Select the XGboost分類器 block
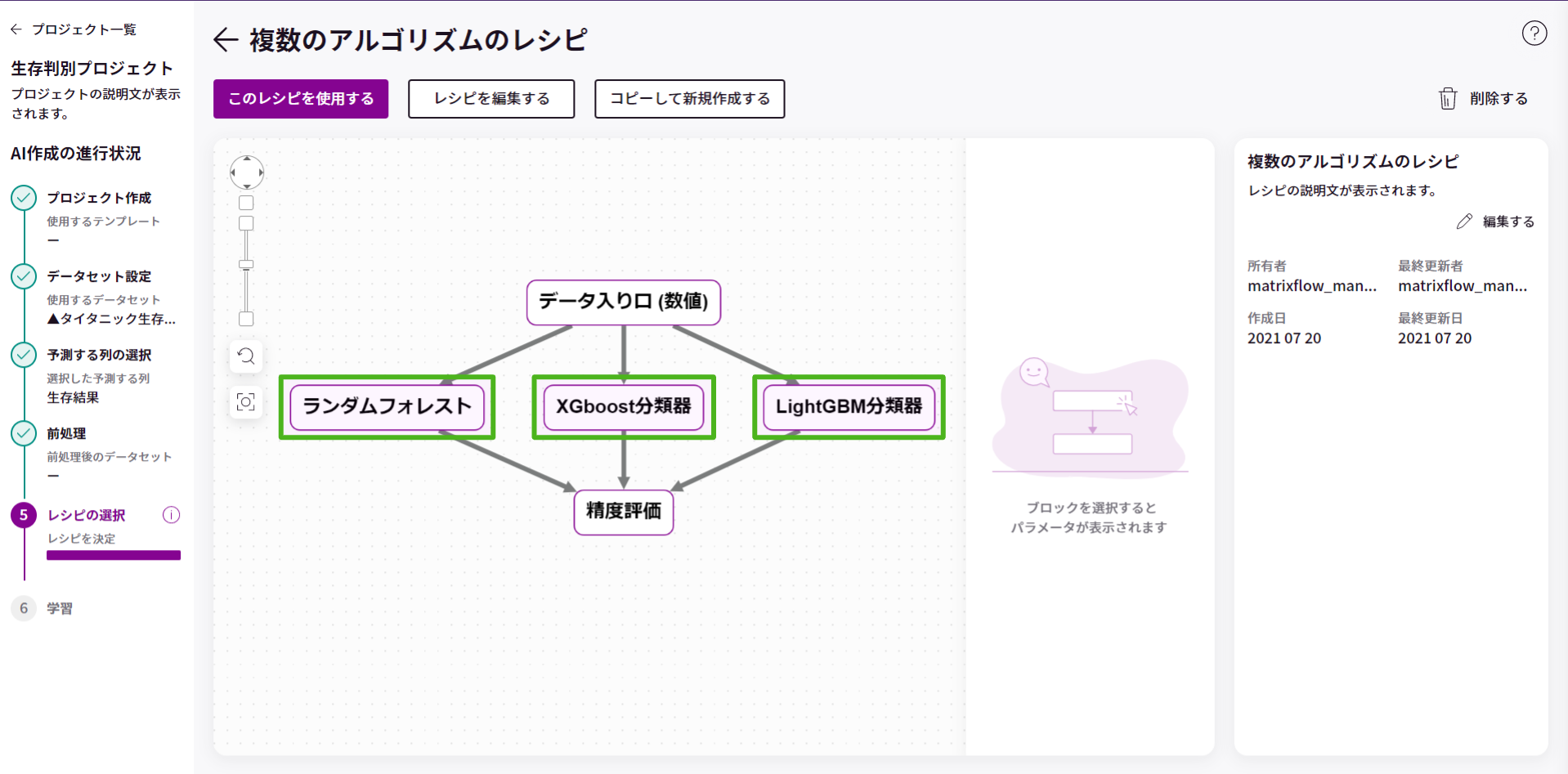This screenshot has height=774, width=1568. point(624,407)
